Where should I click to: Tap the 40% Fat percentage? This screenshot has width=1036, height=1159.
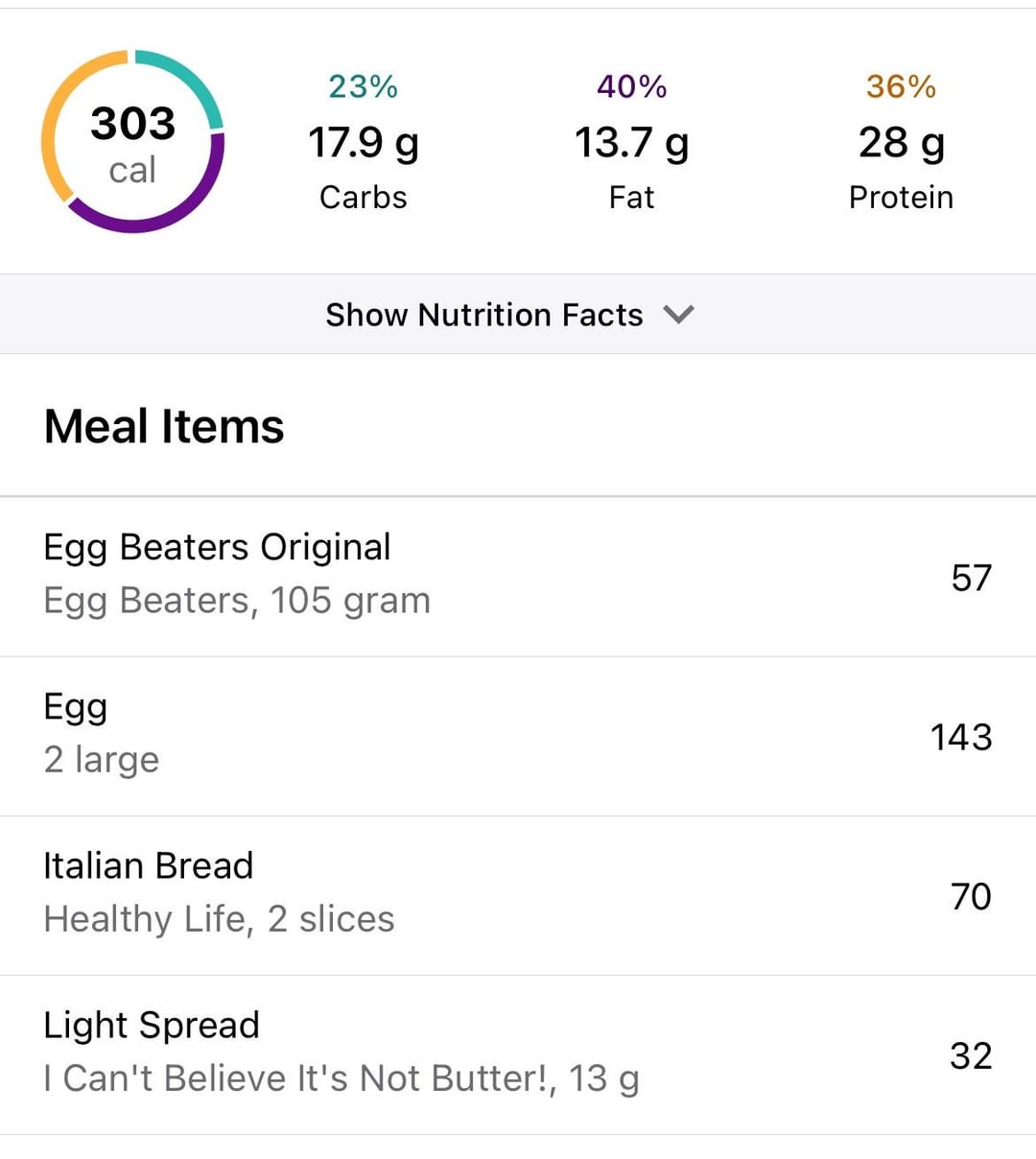click(631, 86)
